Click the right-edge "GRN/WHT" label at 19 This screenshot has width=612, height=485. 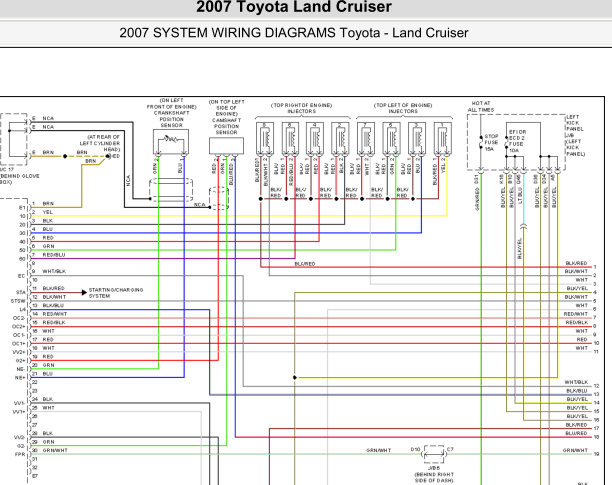click(x=575, y=450)
